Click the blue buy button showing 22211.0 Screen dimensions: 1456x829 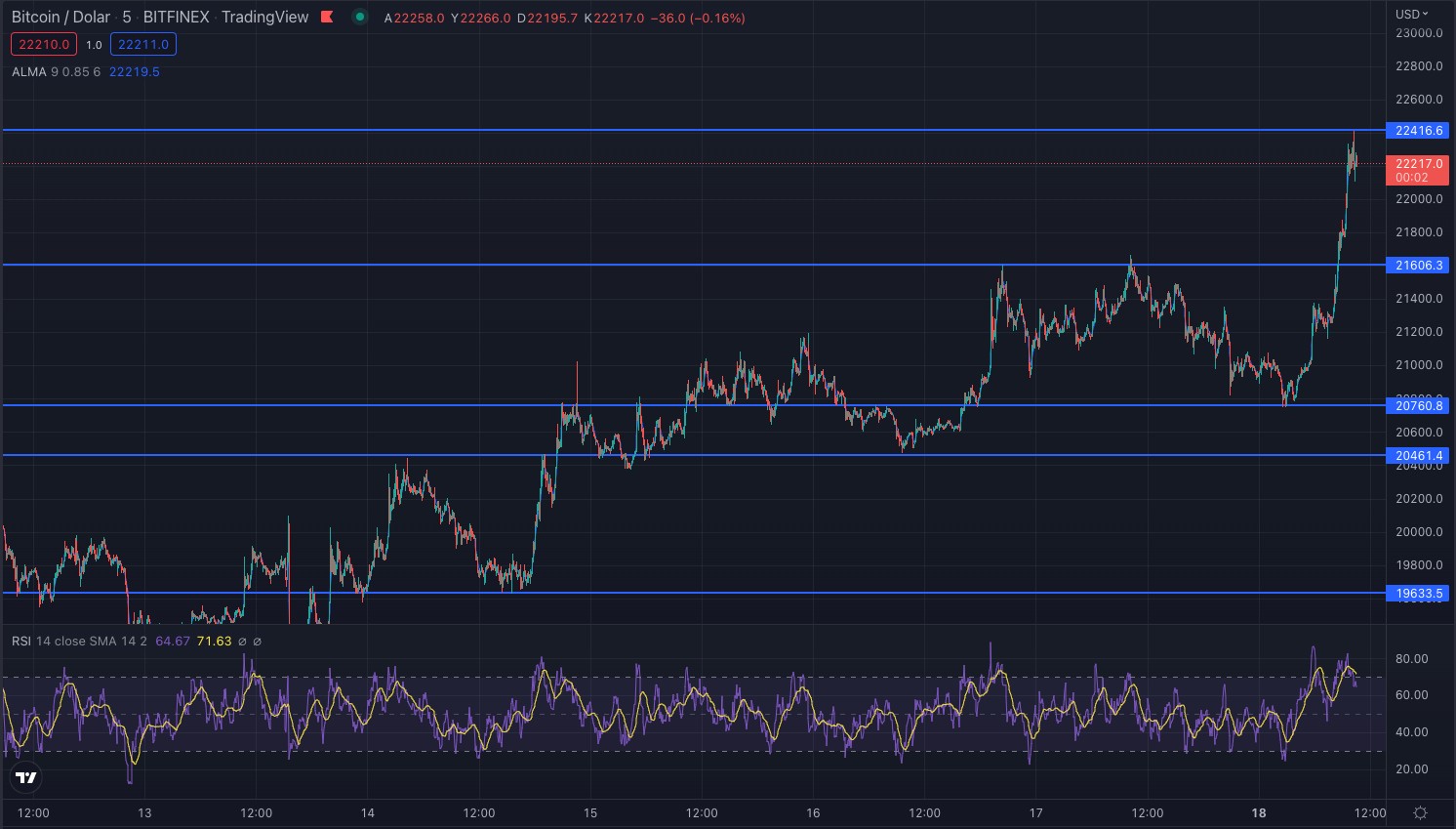(x=143, y=44)
